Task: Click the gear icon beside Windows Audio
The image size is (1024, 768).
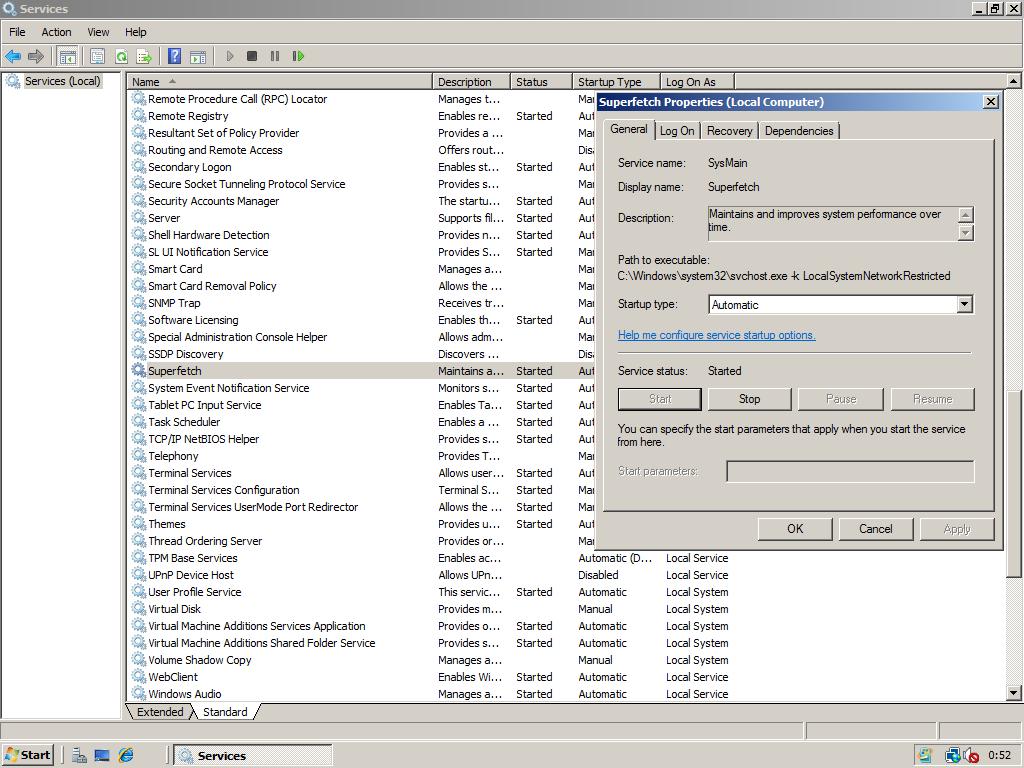Action: click(x=138, y=693)
